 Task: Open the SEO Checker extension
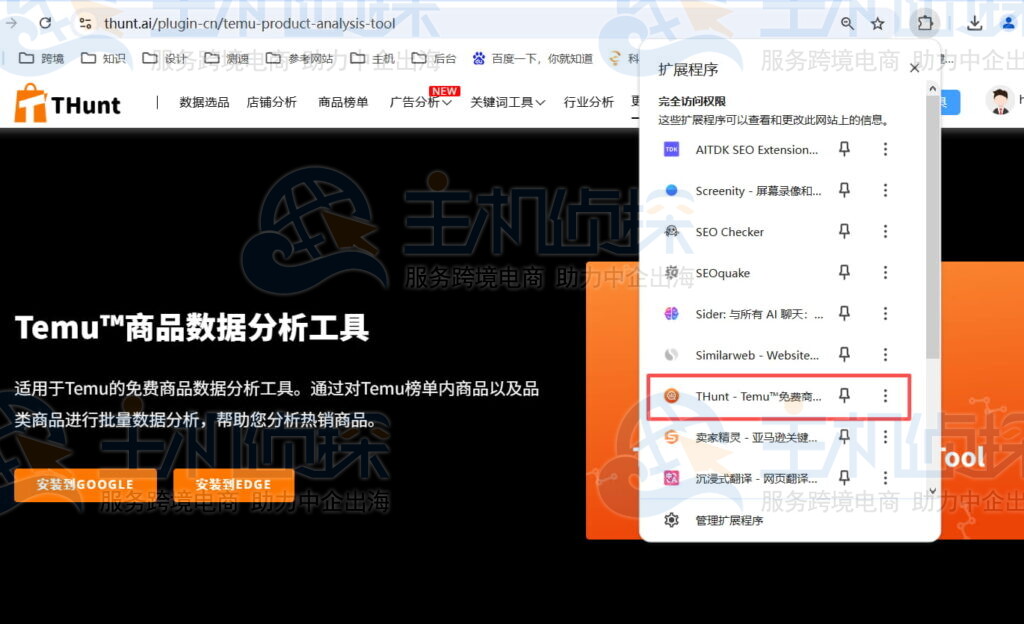click(730, 231)
